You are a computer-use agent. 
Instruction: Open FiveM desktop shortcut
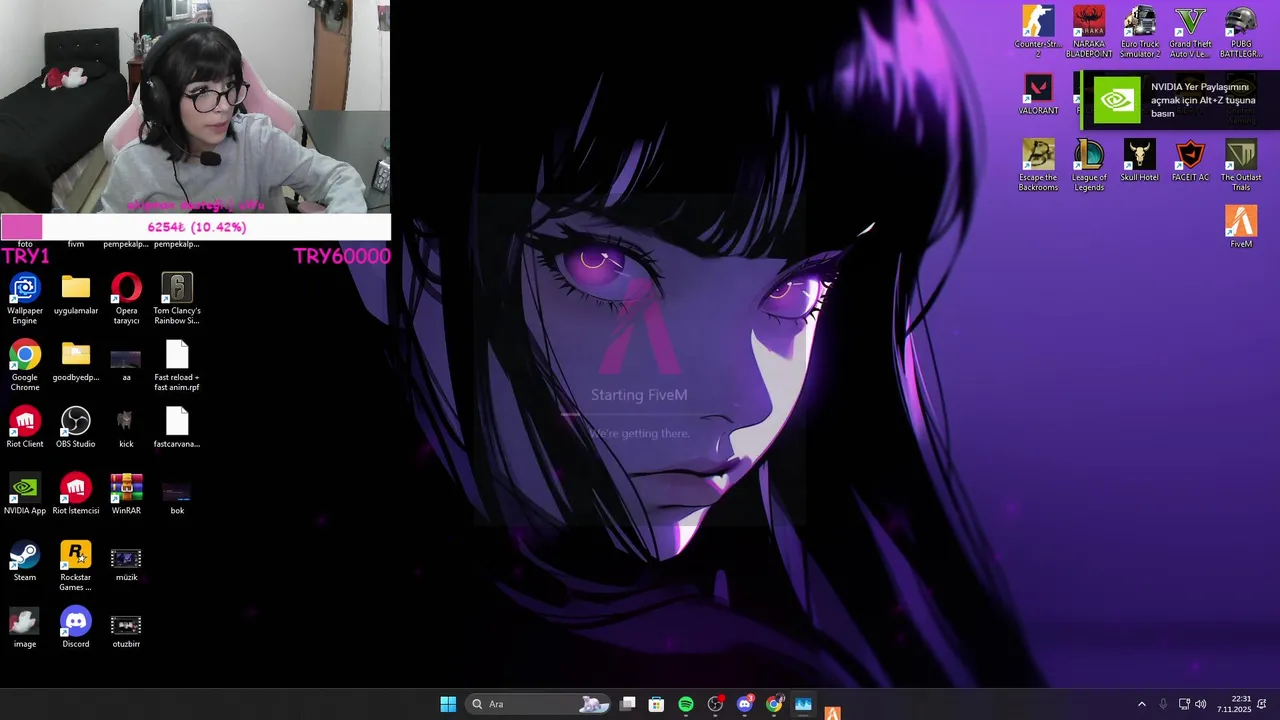pos(1241,228)
